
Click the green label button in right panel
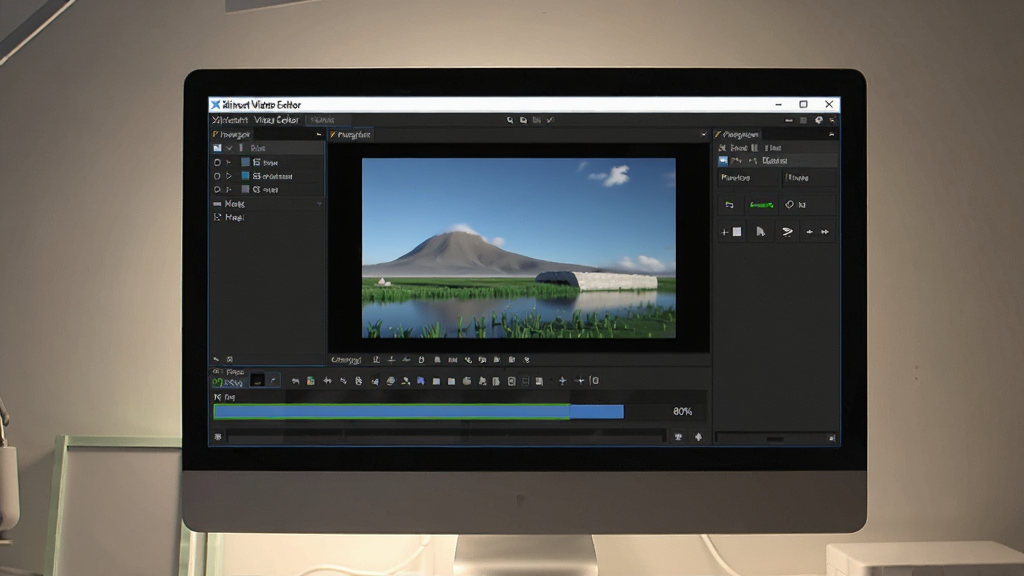click(761, 205)
